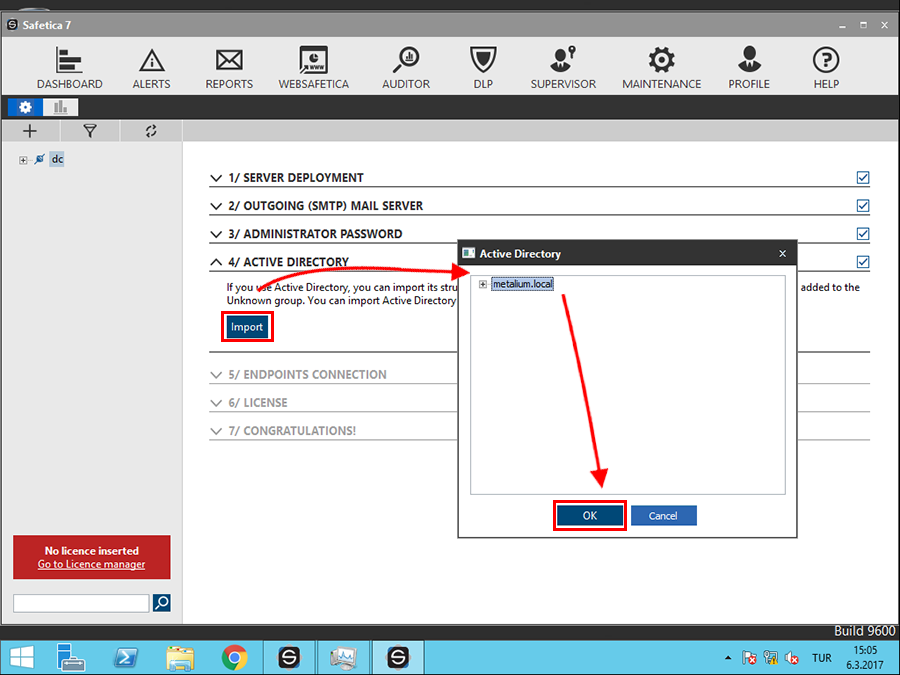Follow the Go to Licence manager link
900x675 pixels.
coord(91,564)
